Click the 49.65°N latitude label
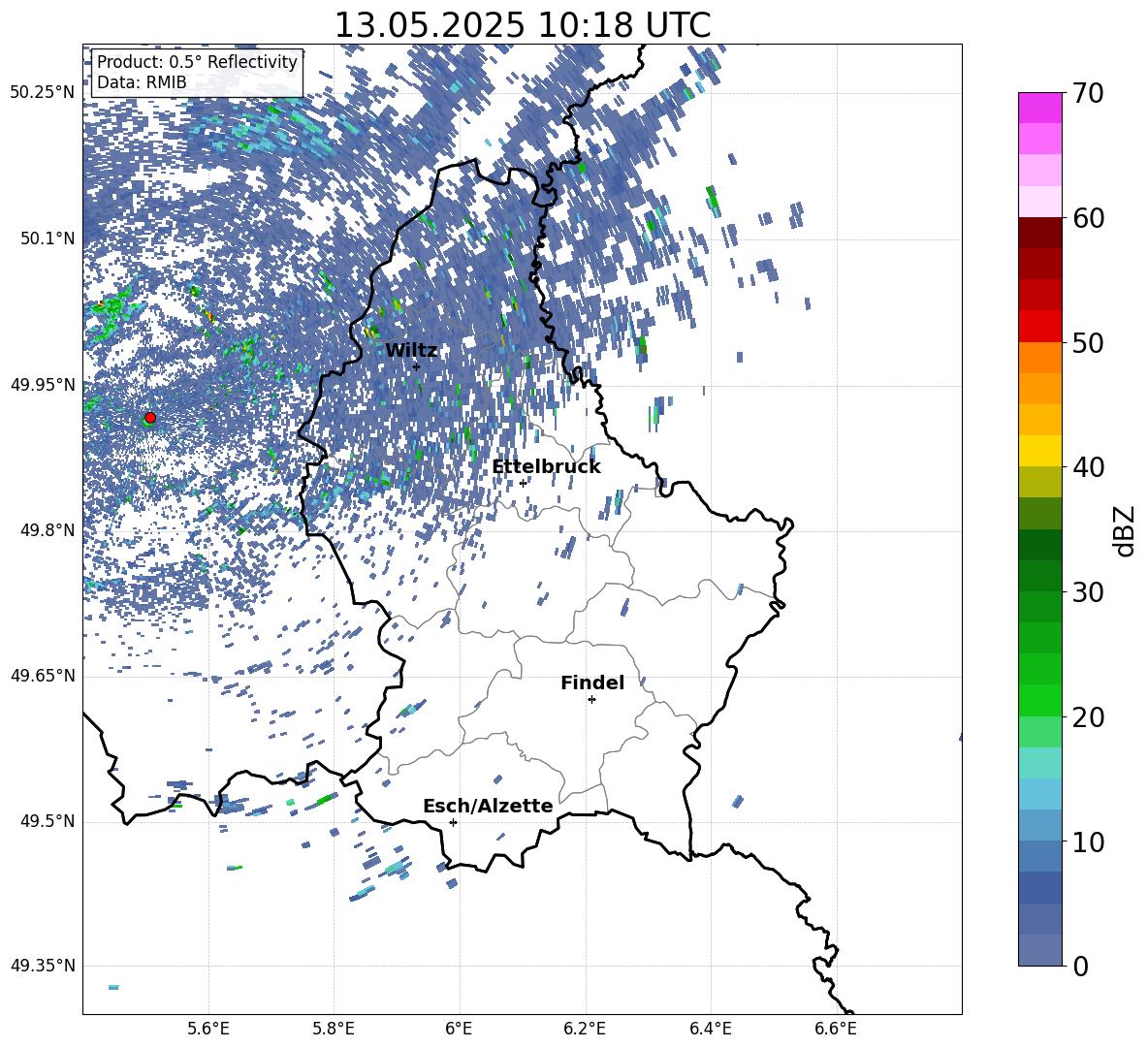1148x1048 pixels. click(x=43, y=676)
